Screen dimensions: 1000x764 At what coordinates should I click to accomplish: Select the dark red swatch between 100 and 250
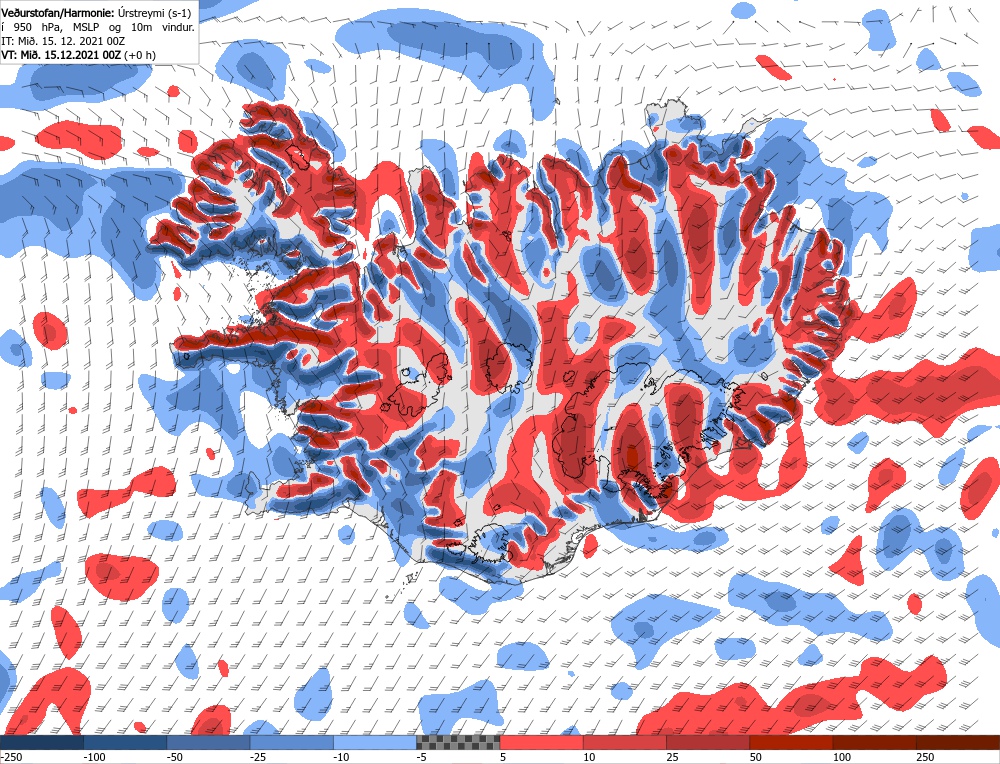tap(875, 742)
